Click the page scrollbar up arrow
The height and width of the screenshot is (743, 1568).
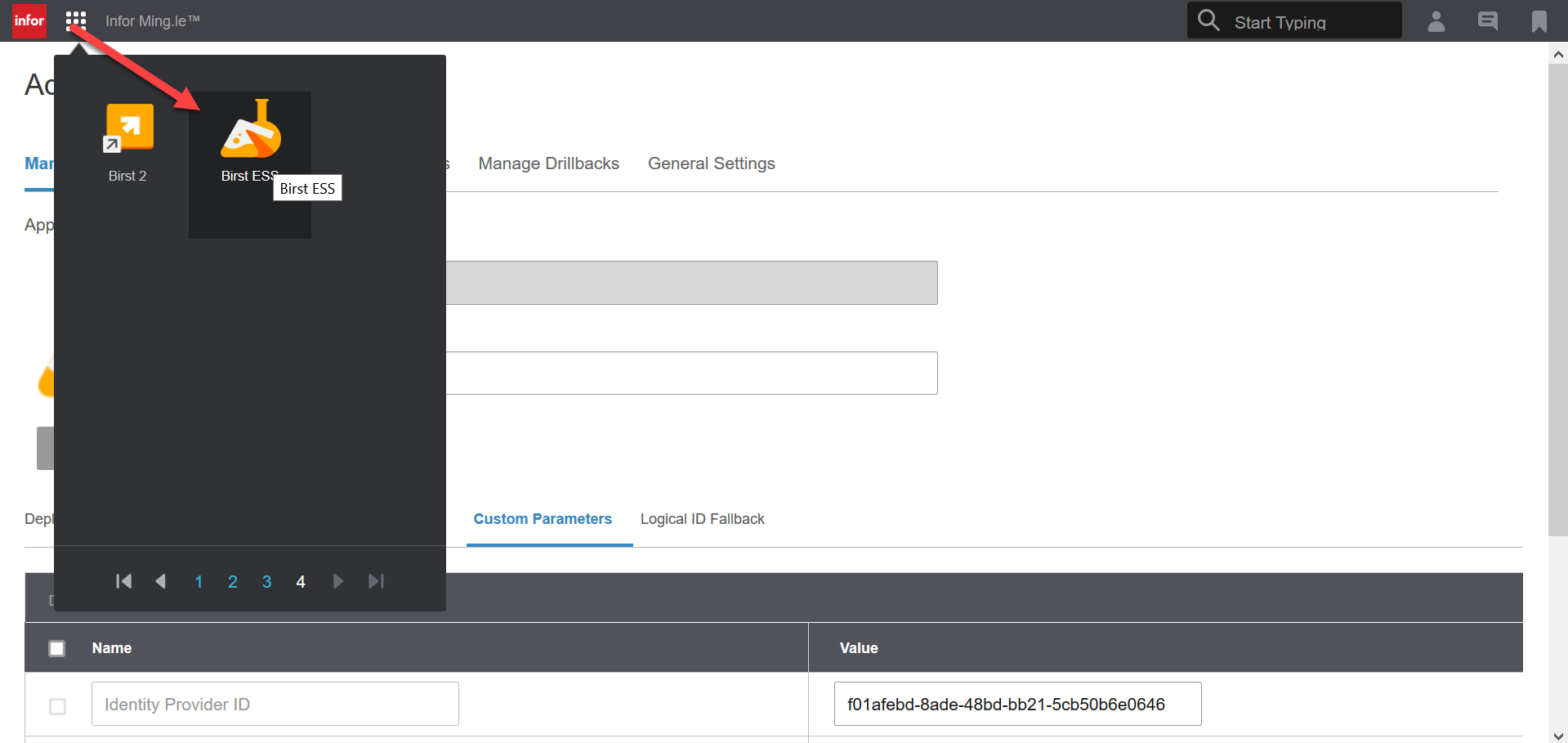pyautogui.click(x=1558, y=54)
